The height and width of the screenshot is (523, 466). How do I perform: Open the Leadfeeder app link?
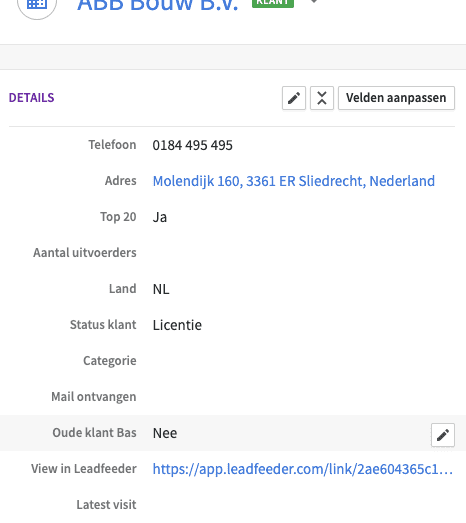tap(303, 469)
